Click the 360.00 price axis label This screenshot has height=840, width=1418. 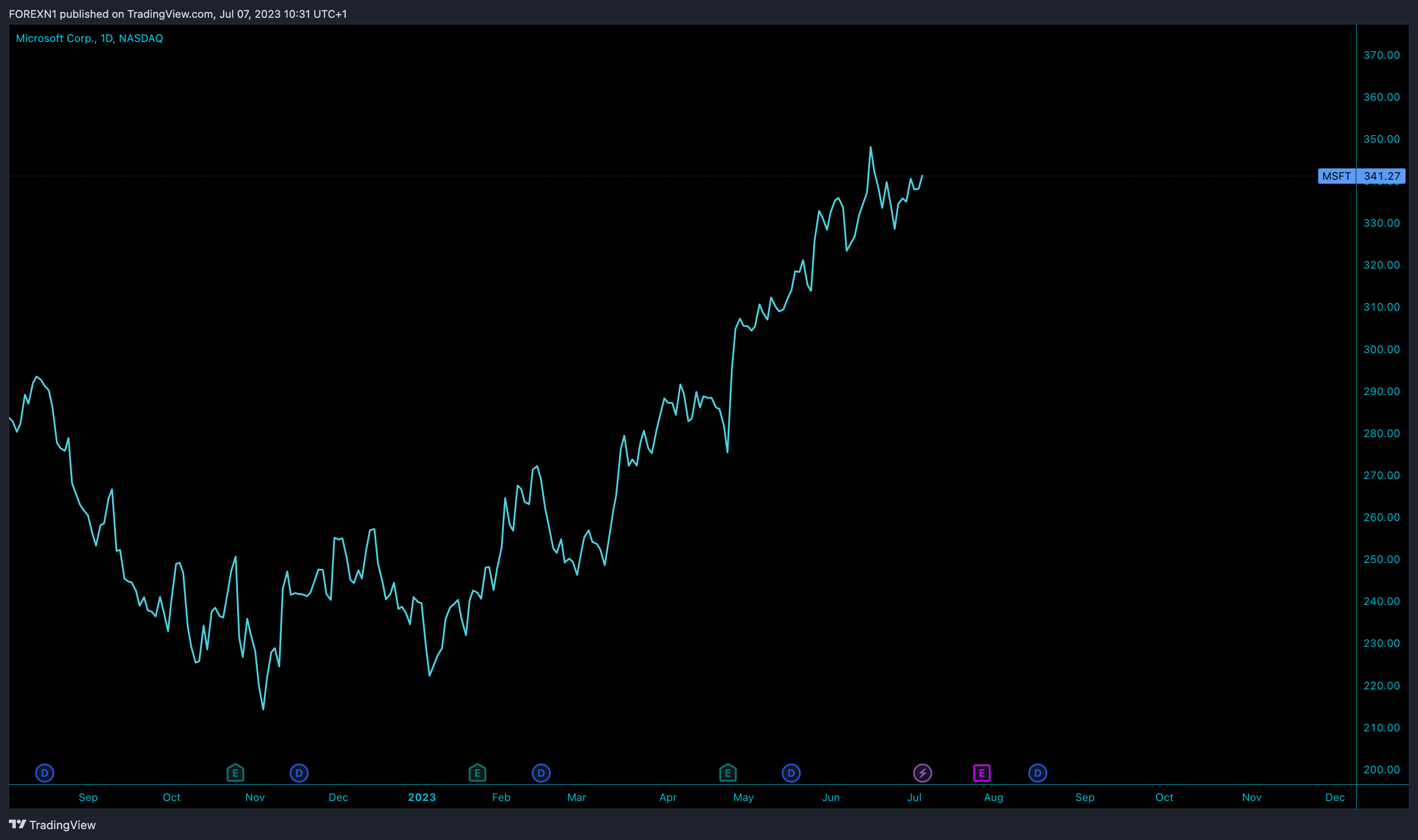coord(1381,97)
